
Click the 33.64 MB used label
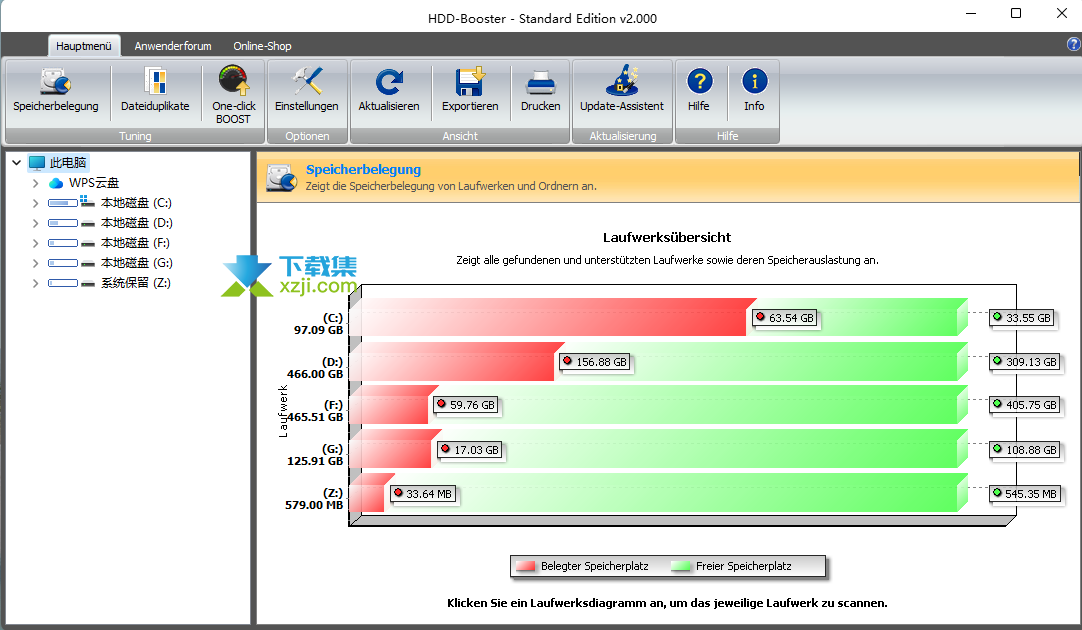[422, 494]
